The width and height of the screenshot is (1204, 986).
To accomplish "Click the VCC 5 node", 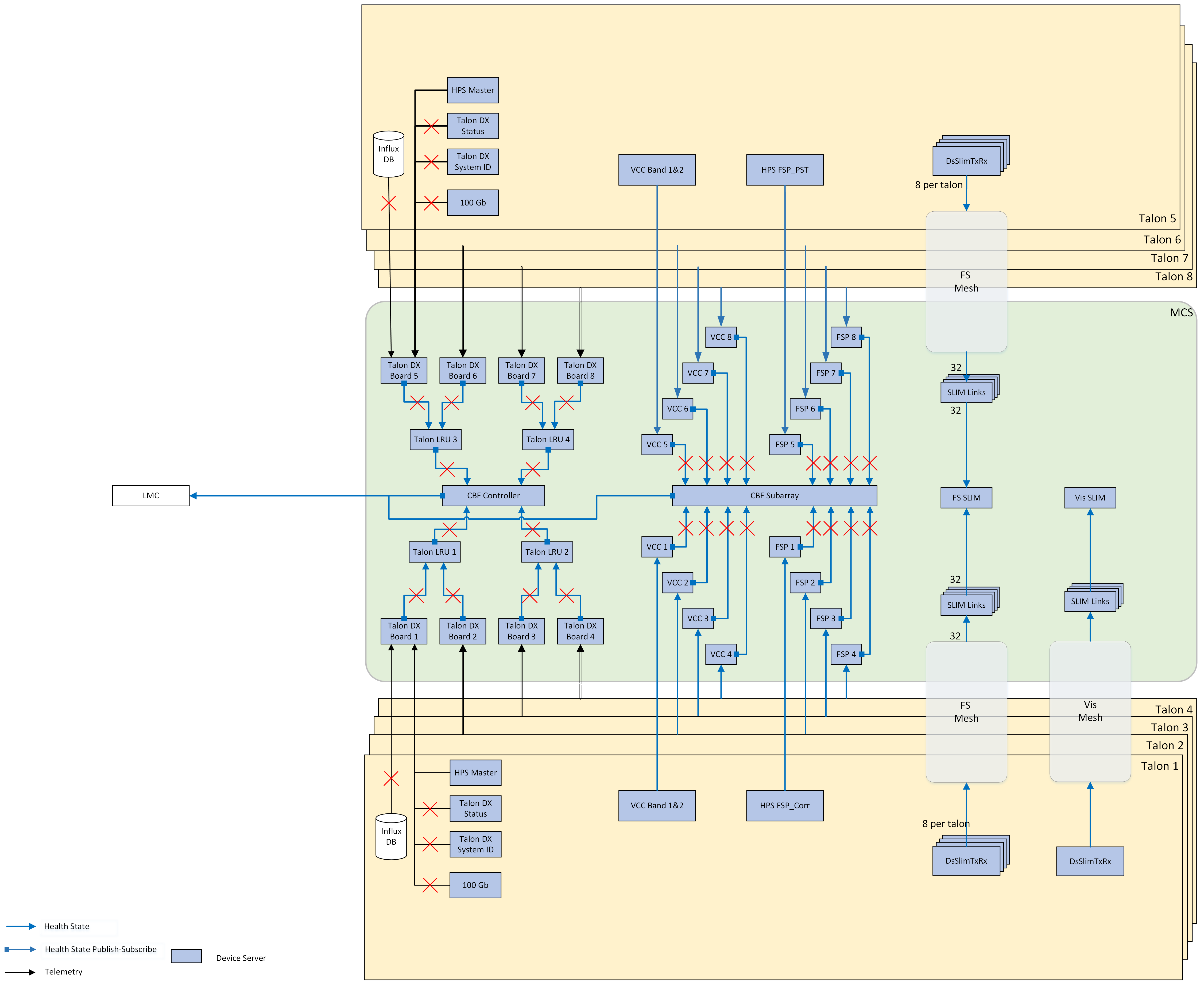I will coord(657,445).
